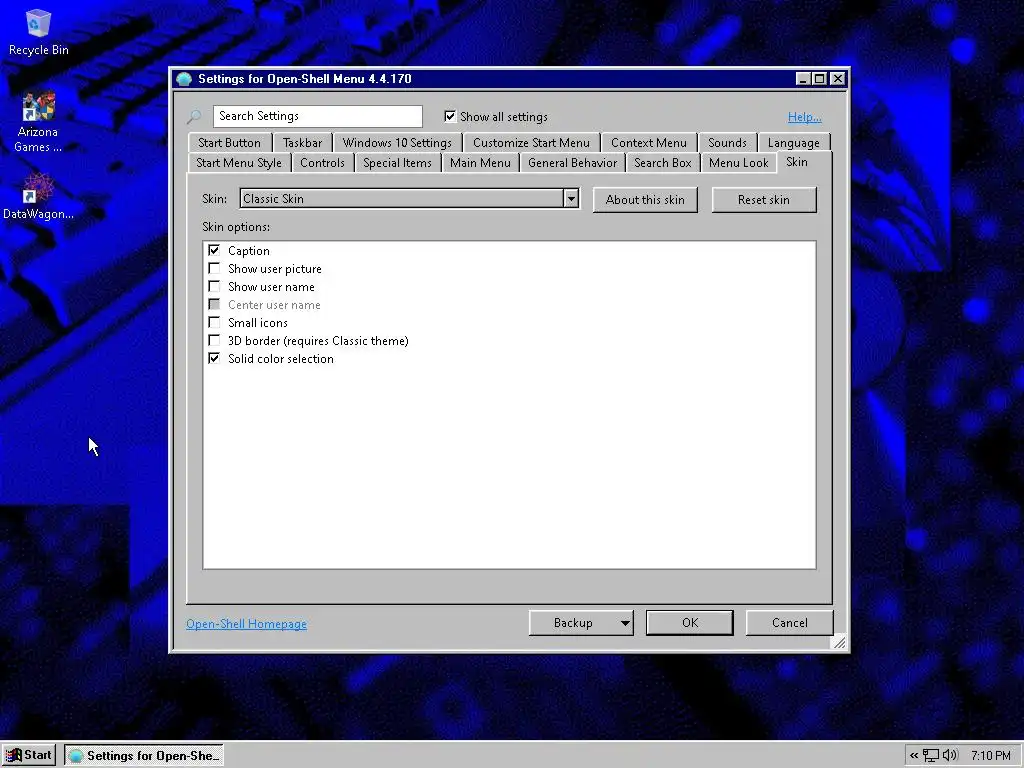Open the Start button on taskbar
The image size is (1024, 768).
pos(29,755)
